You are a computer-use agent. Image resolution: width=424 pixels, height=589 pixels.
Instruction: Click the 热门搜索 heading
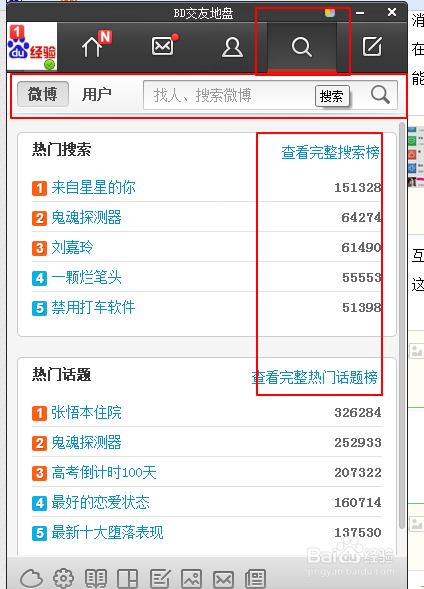(x=61, y=149)
